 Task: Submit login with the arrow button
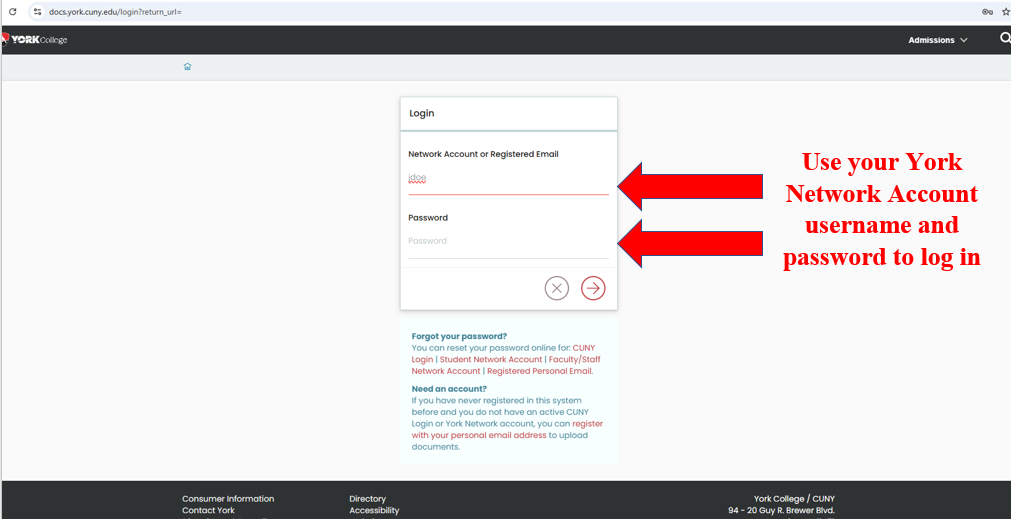593,289
